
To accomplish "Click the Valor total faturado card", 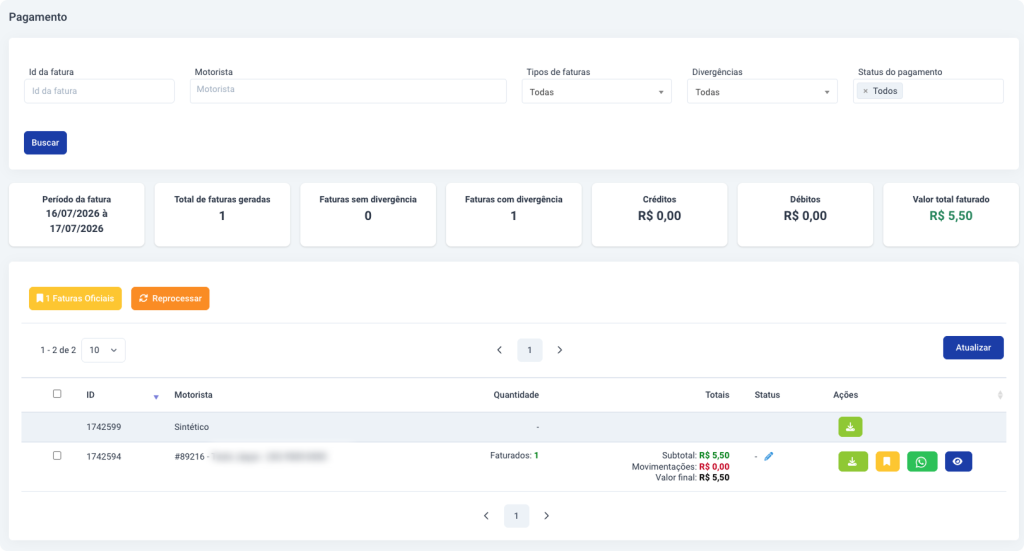I will click(951, 215).
